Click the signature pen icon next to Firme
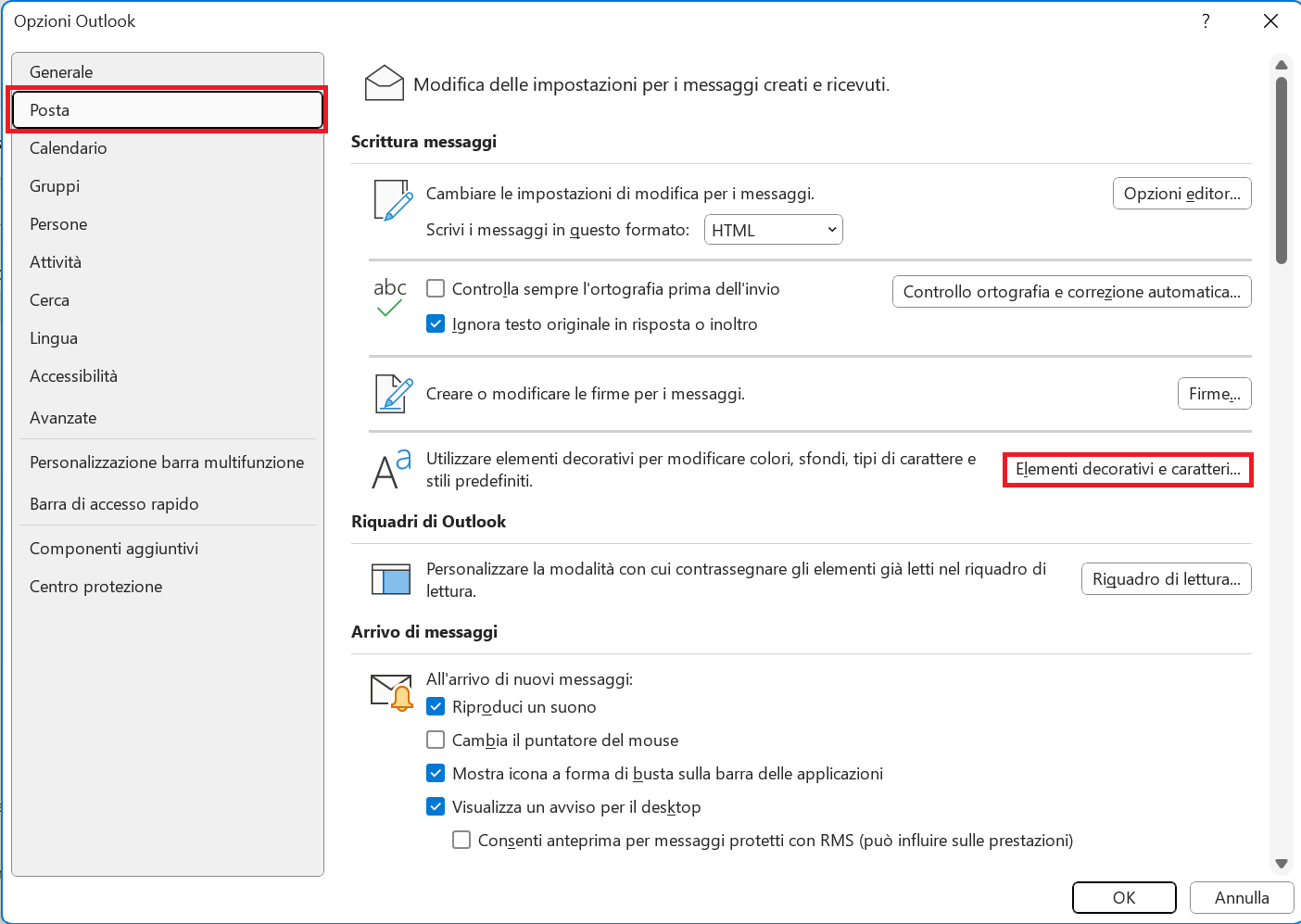Screen dimensions: 1301x924 (394, 394)
